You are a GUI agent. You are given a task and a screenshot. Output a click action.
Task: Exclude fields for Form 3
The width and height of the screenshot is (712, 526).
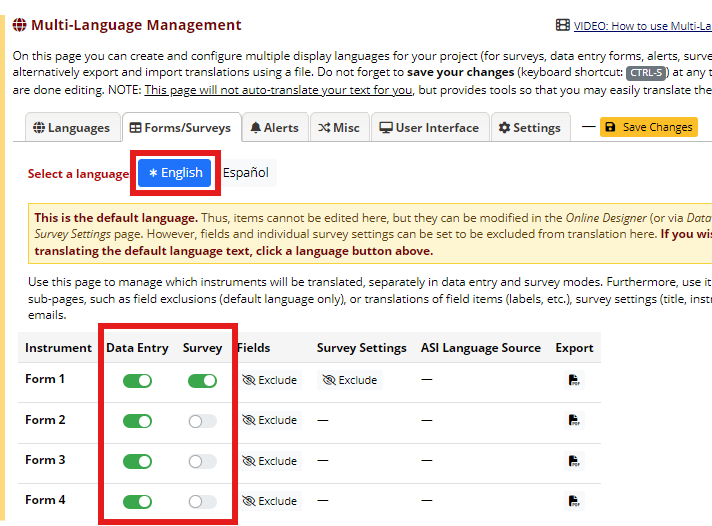tap(270, 461)
